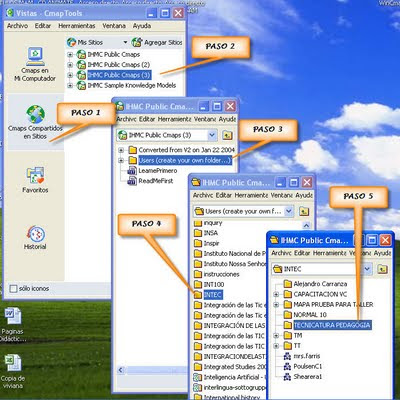Open the Mis Sitios dropdown arrow
This screenshot has height=400, width=400.
(x=125, y=42)
